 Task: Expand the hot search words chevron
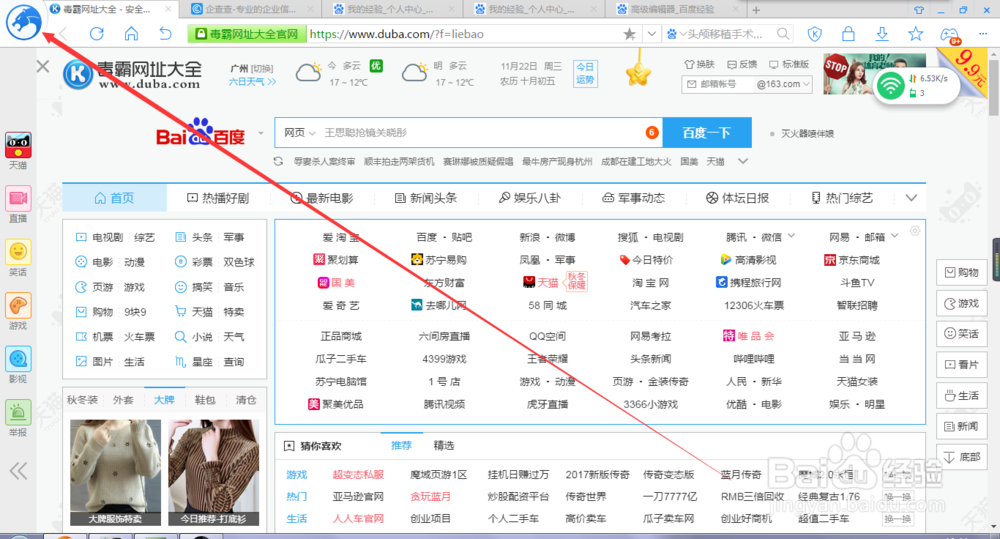(x=742, y=161)
